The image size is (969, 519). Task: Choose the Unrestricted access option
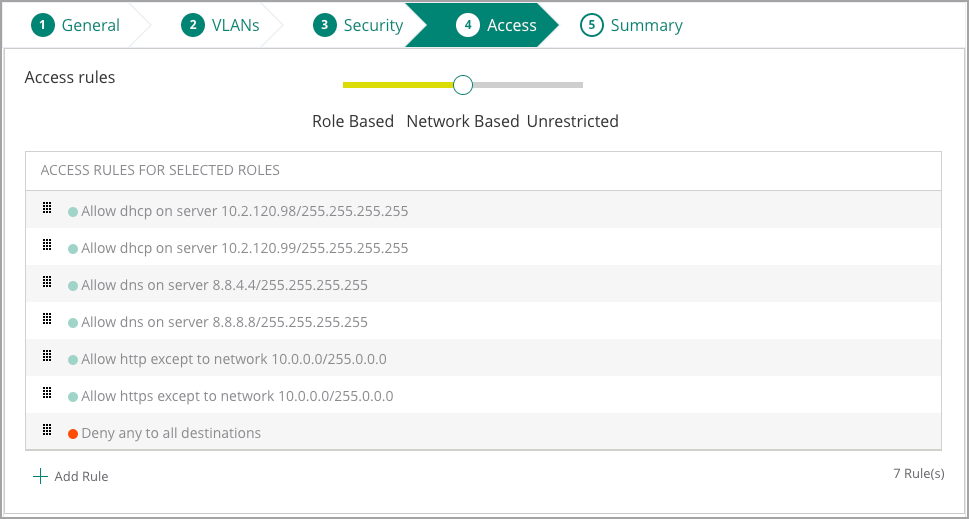click(572, 121)
